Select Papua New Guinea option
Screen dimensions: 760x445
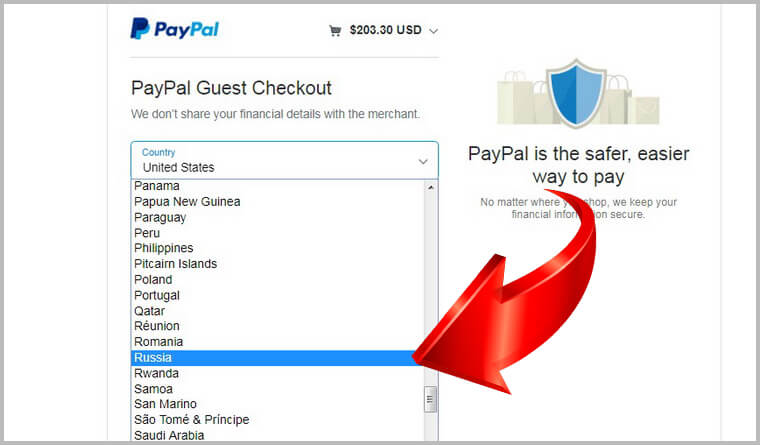277,202
